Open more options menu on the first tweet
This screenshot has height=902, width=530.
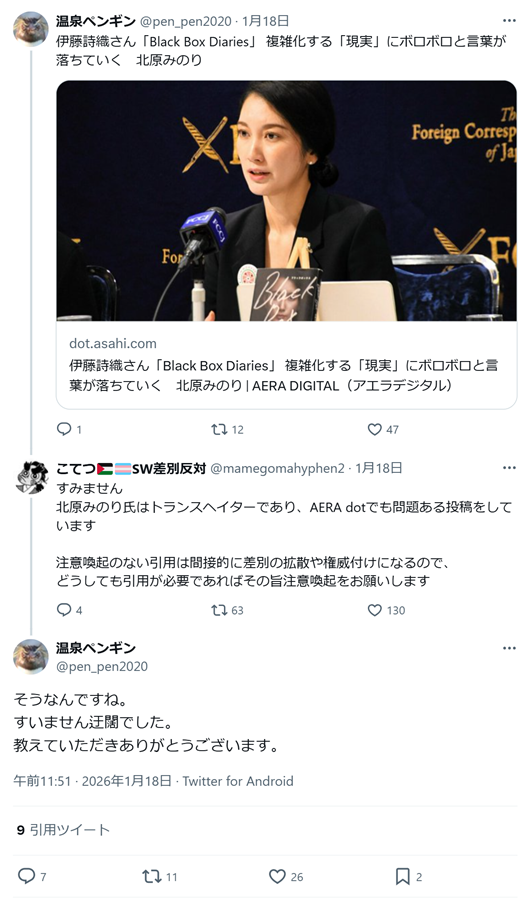pyautogui.click(x=509, y=21)
